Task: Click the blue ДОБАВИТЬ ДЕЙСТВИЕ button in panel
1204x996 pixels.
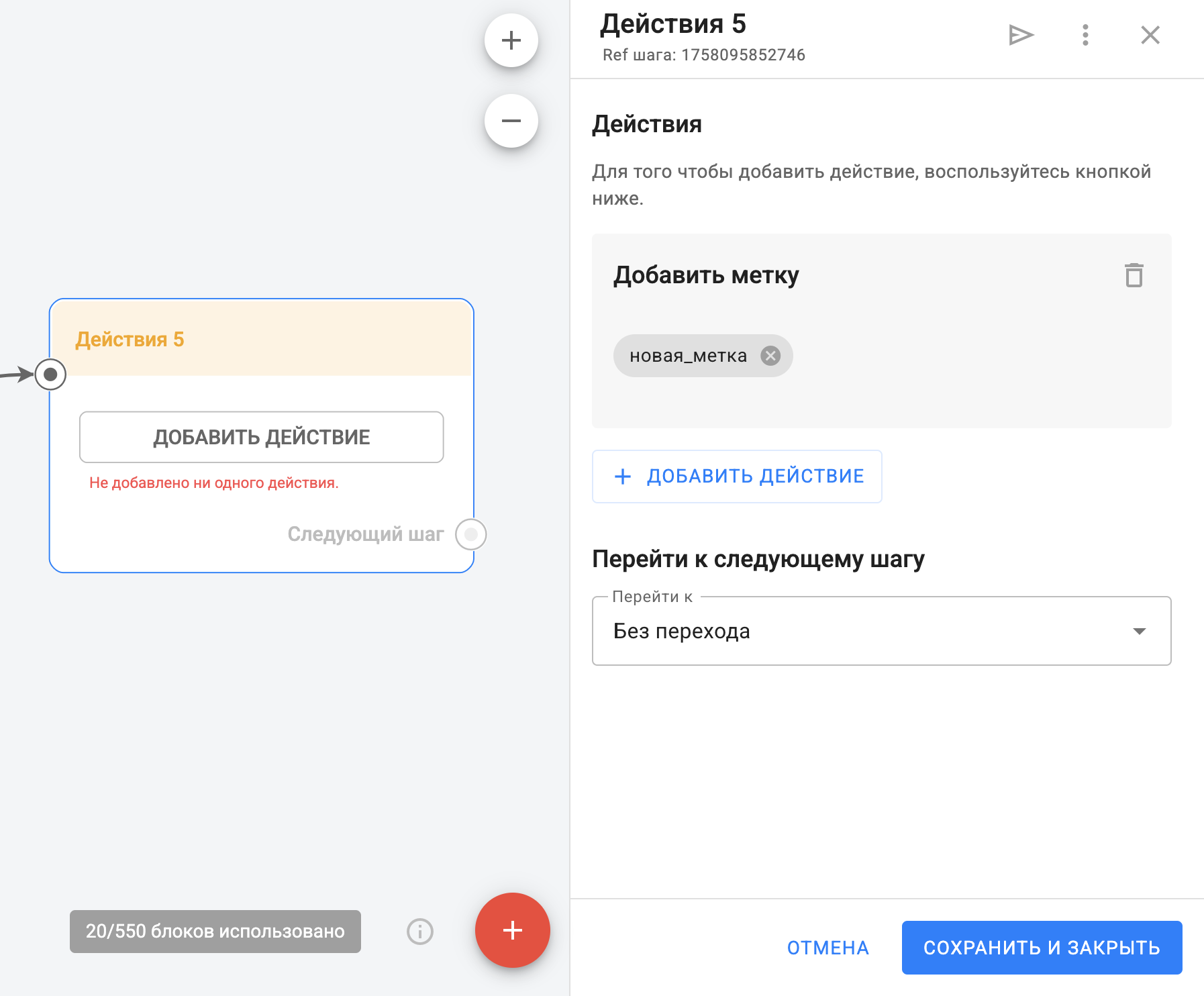Action: pos(737,477)
